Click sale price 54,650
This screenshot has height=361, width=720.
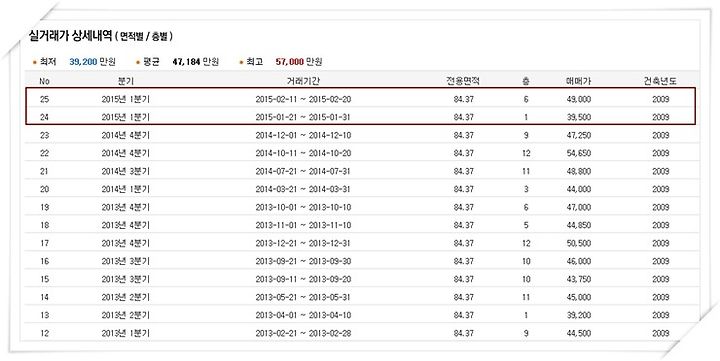click(x=579, y=153)
